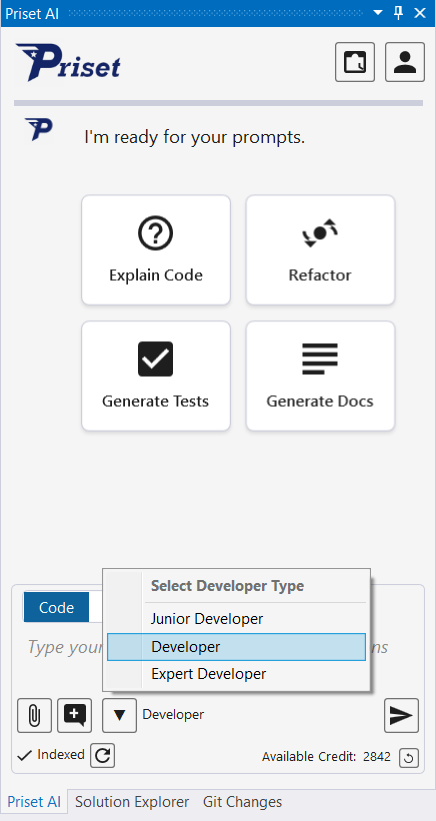Click the Generate Docs card
Screen dimensions: 436x821
click(320, 376)
